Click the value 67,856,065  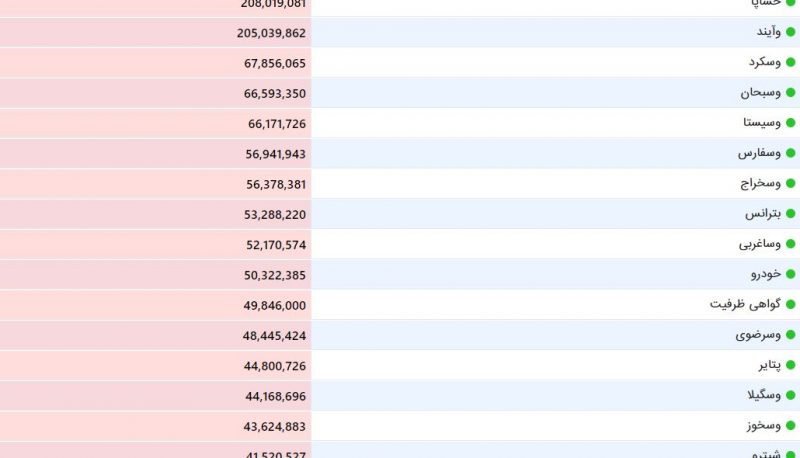(x=275, y=63)
